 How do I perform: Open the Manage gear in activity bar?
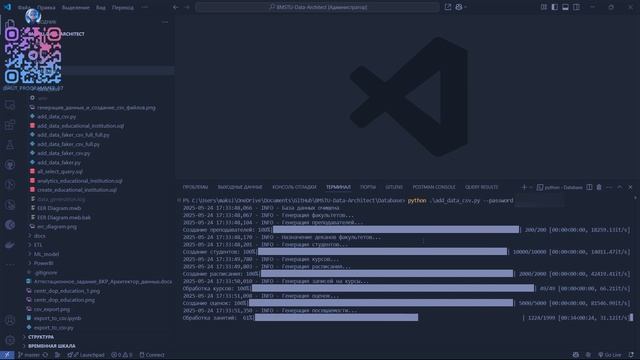(10, 340)
